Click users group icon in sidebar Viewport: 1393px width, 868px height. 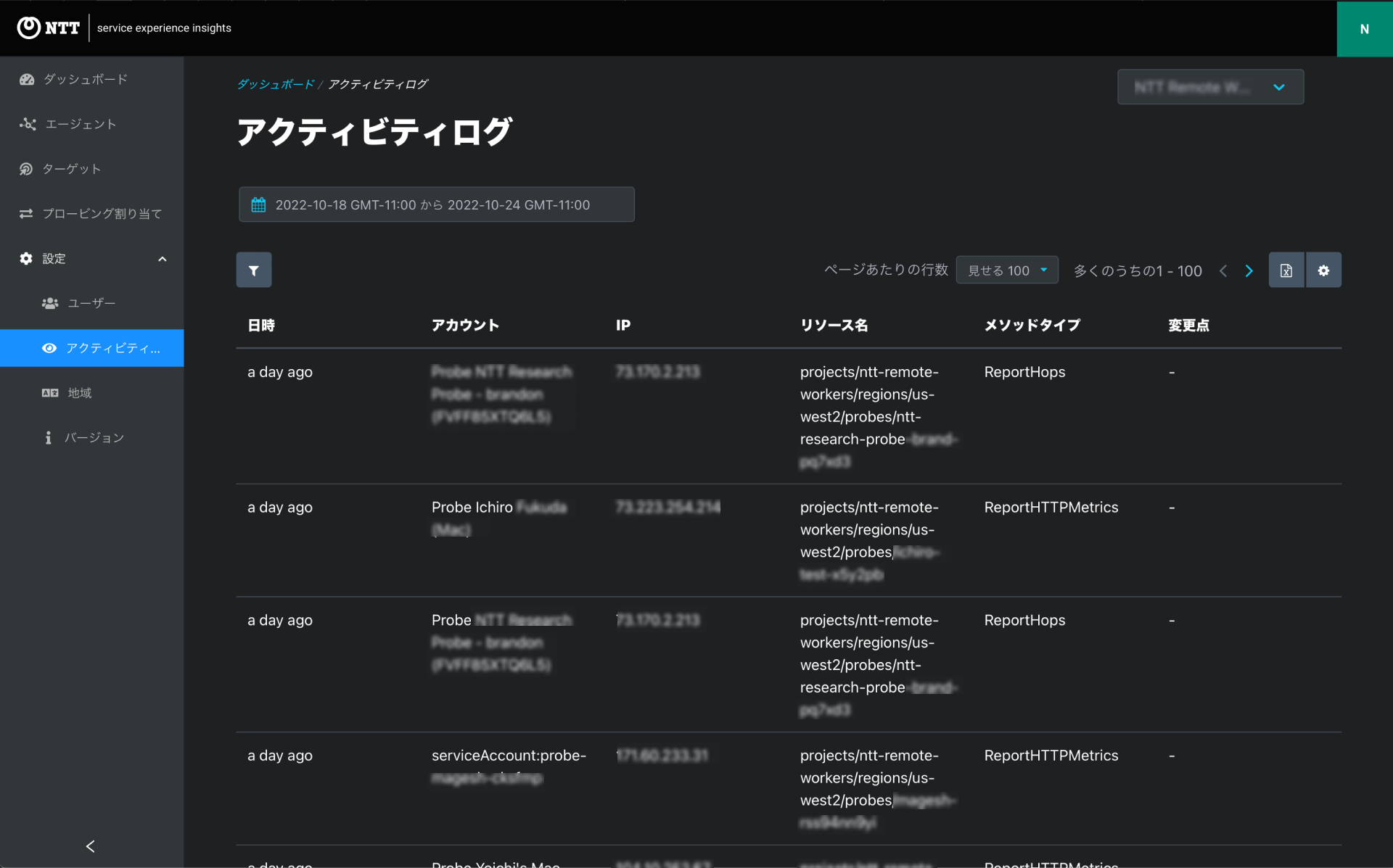(x=50, y=303)
